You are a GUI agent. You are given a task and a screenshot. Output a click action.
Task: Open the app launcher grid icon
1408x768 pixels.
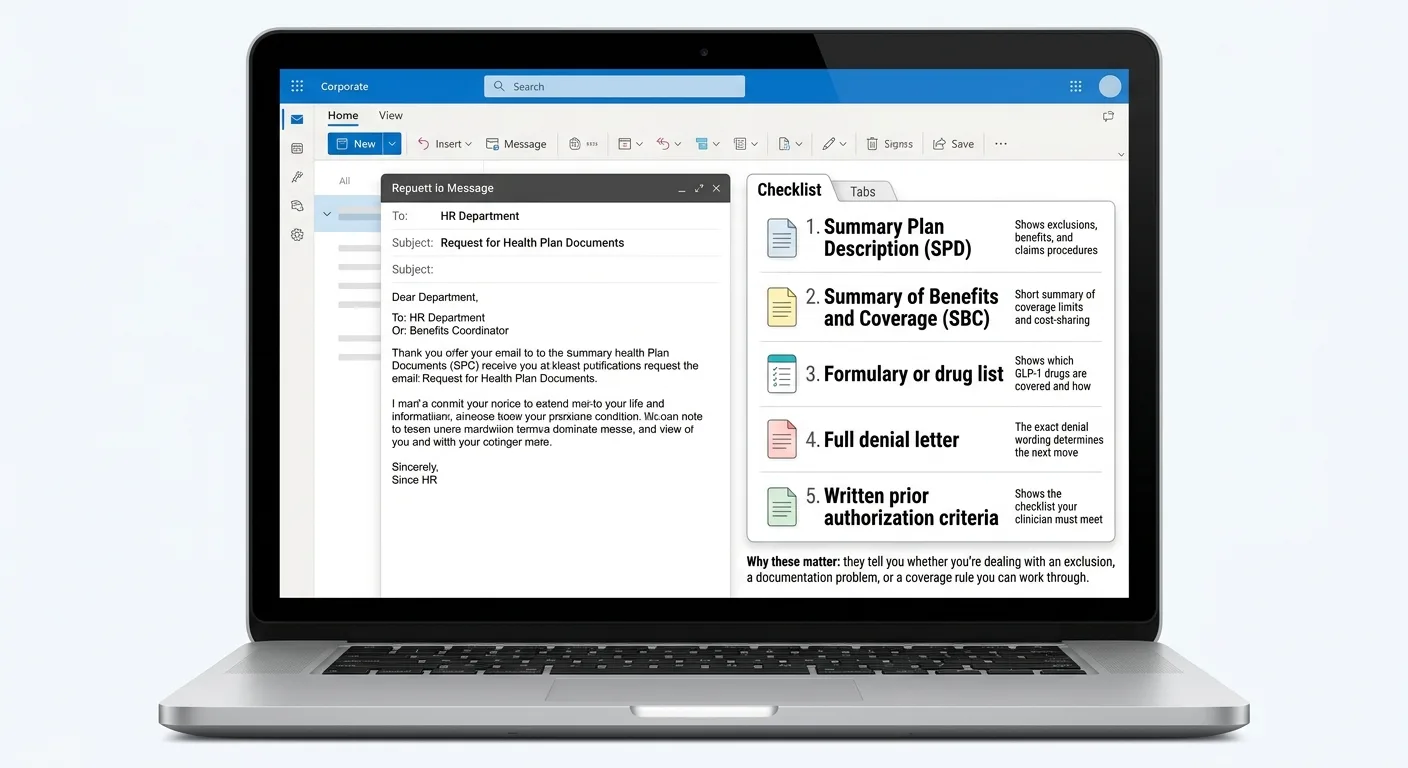pyautogui.click(x=297, y=86)
